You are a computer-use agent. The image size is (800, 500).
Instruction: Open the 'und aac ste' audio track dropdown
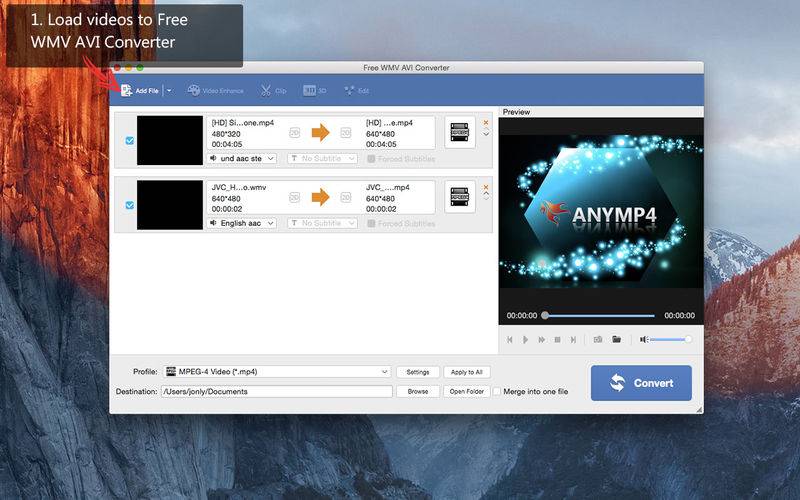(241, 158)
